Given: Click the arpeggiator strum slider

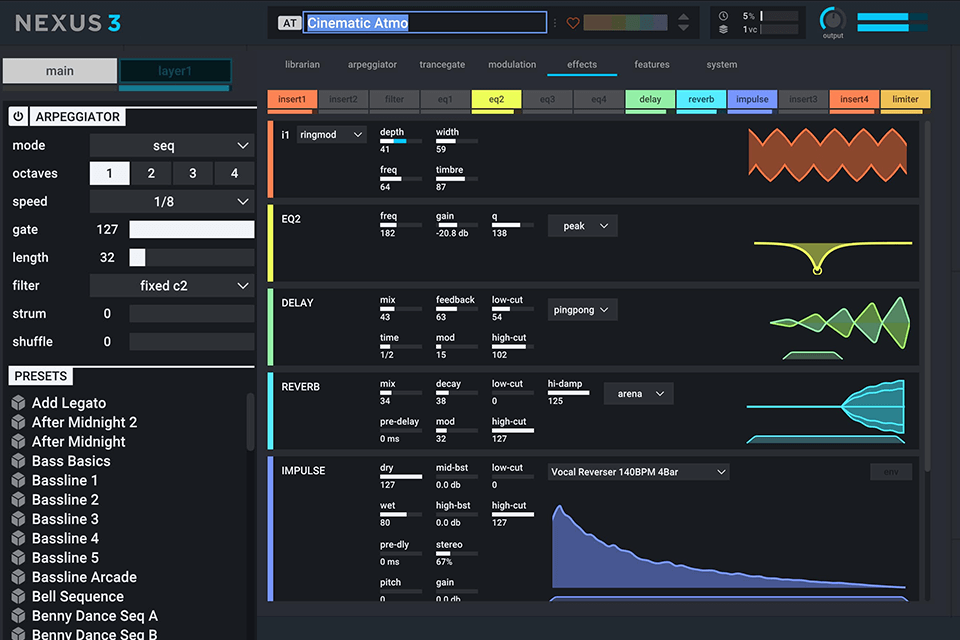Looking at the screenshot, I should 192,314.
